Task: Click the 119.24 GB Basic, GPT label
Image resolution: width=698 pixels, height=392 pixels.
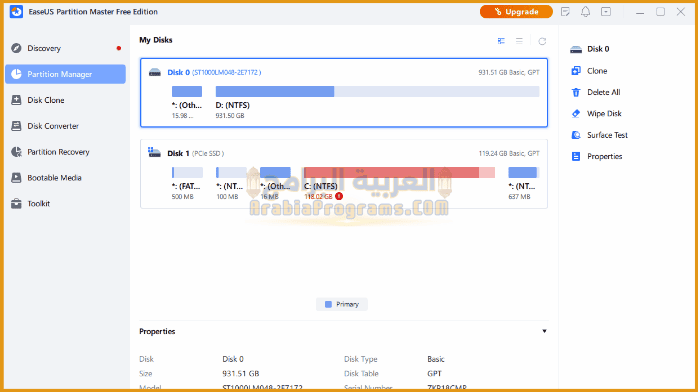Action: pyautogui.click(x=509, y=153)
